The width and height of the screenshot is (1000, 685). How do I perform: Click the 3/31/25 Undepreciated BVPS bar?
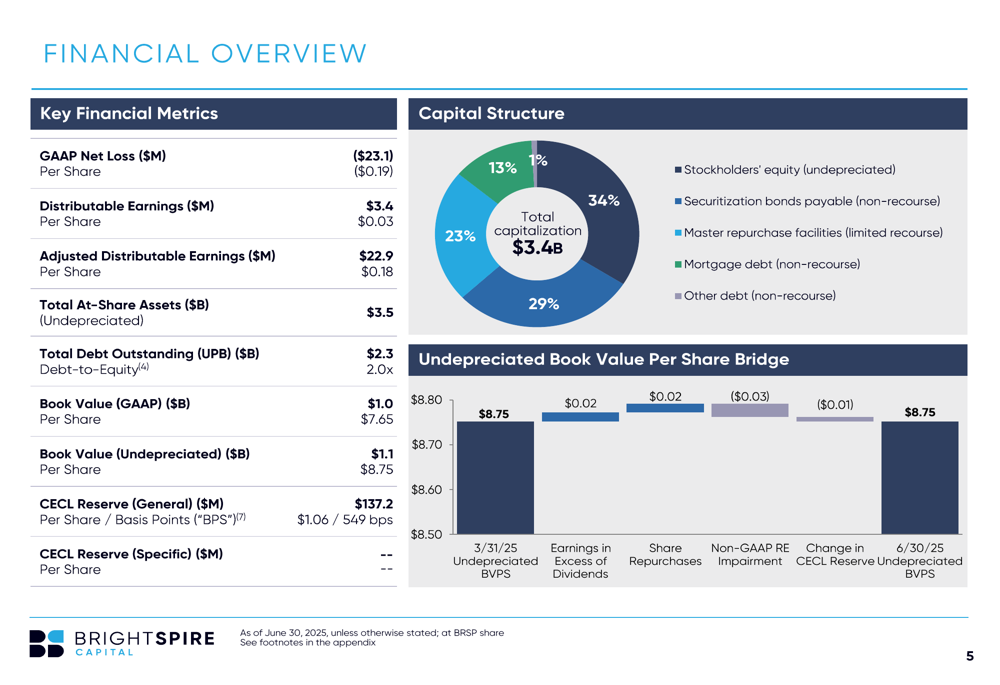[496, 478]
